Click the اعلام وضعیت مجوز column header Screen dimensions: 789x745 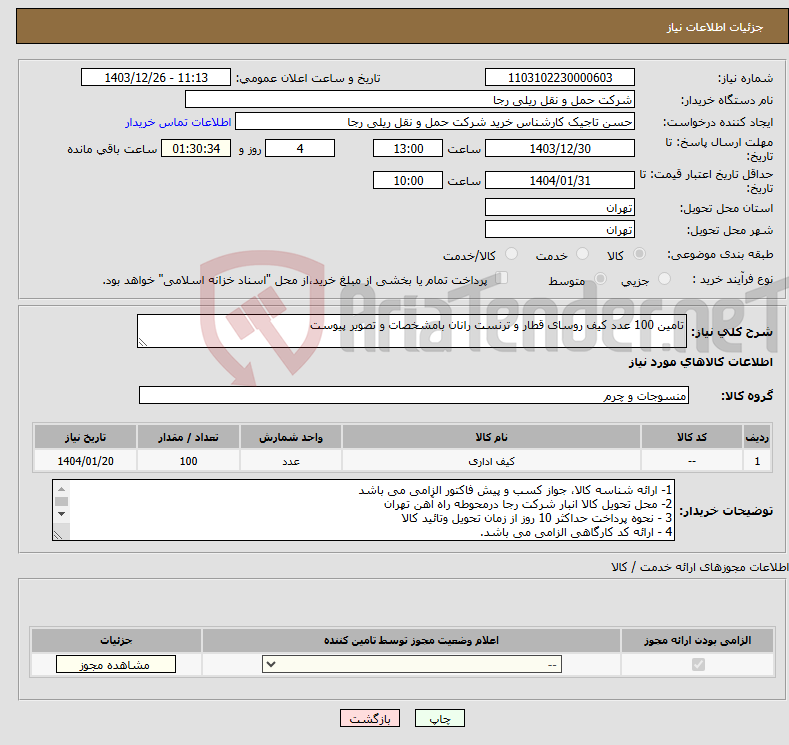pyautogui.click(x=411, y=640)
